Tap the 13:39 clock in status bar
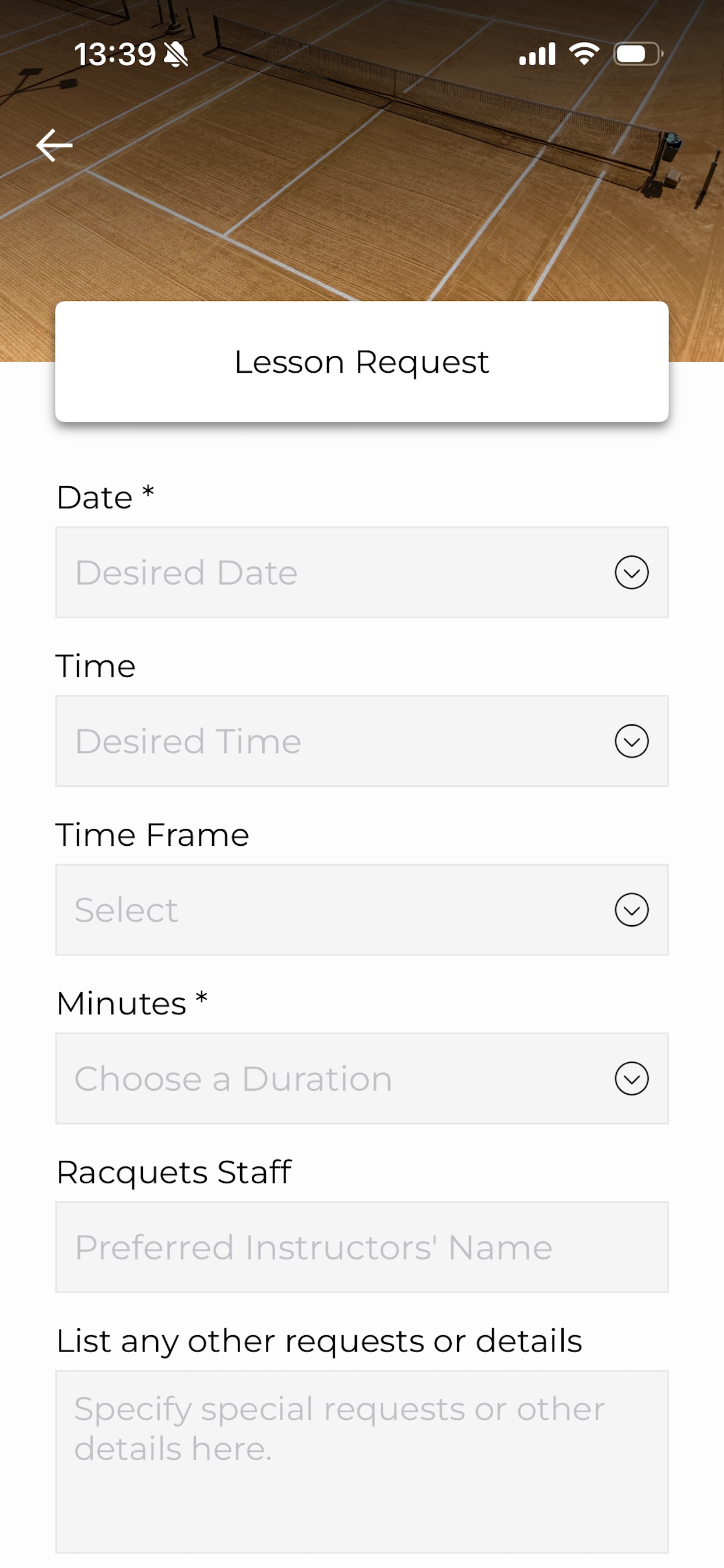Screen dimensions: 724x1568 [x=115, y=55]
